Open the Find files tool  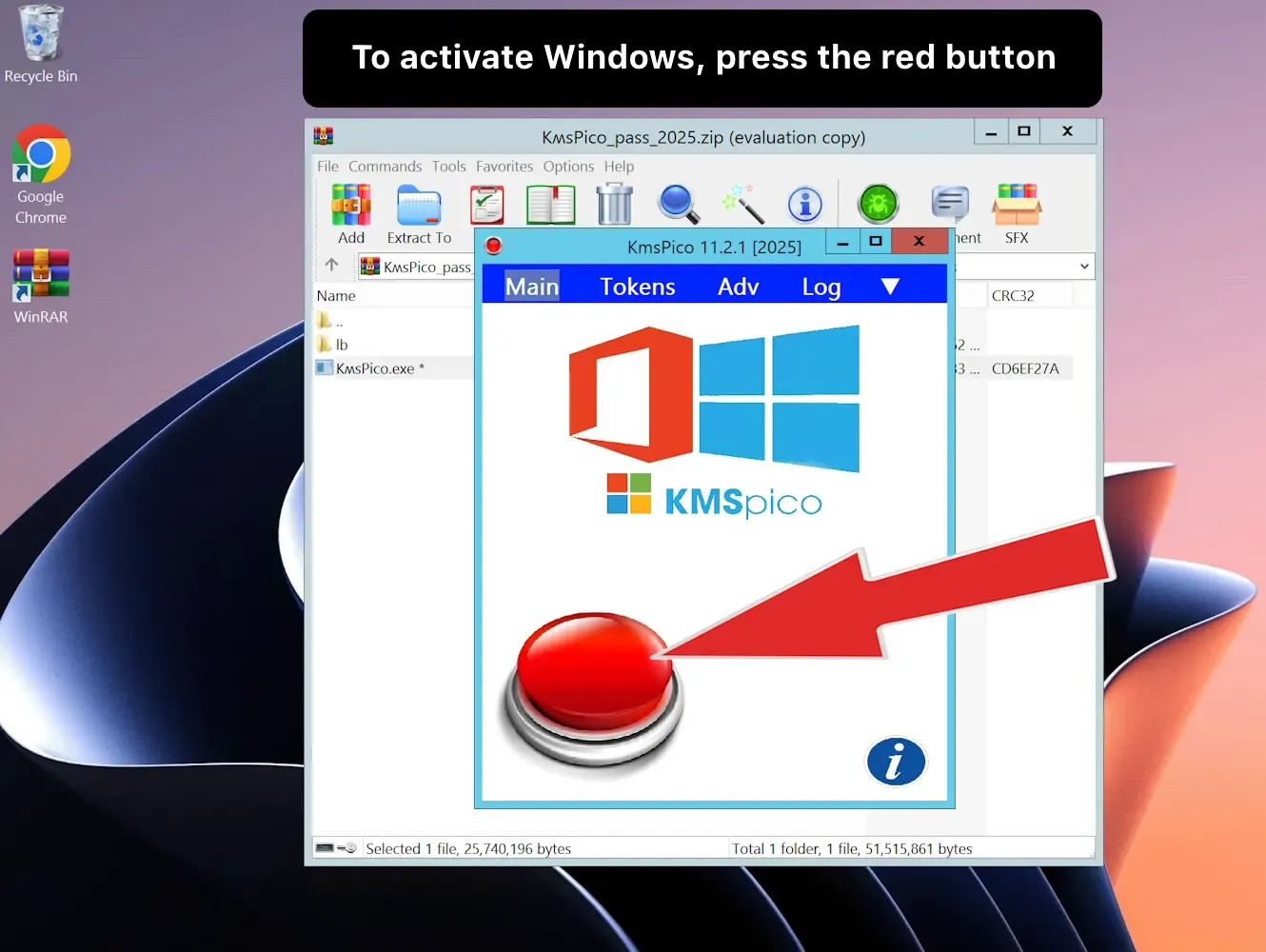(678, 204)
